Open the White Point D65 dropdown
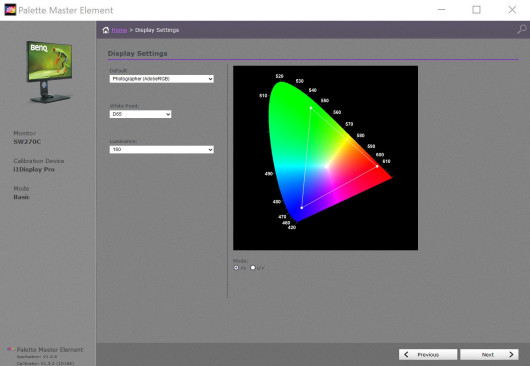Viewport: 530px width, 366px height. [140, 114]
